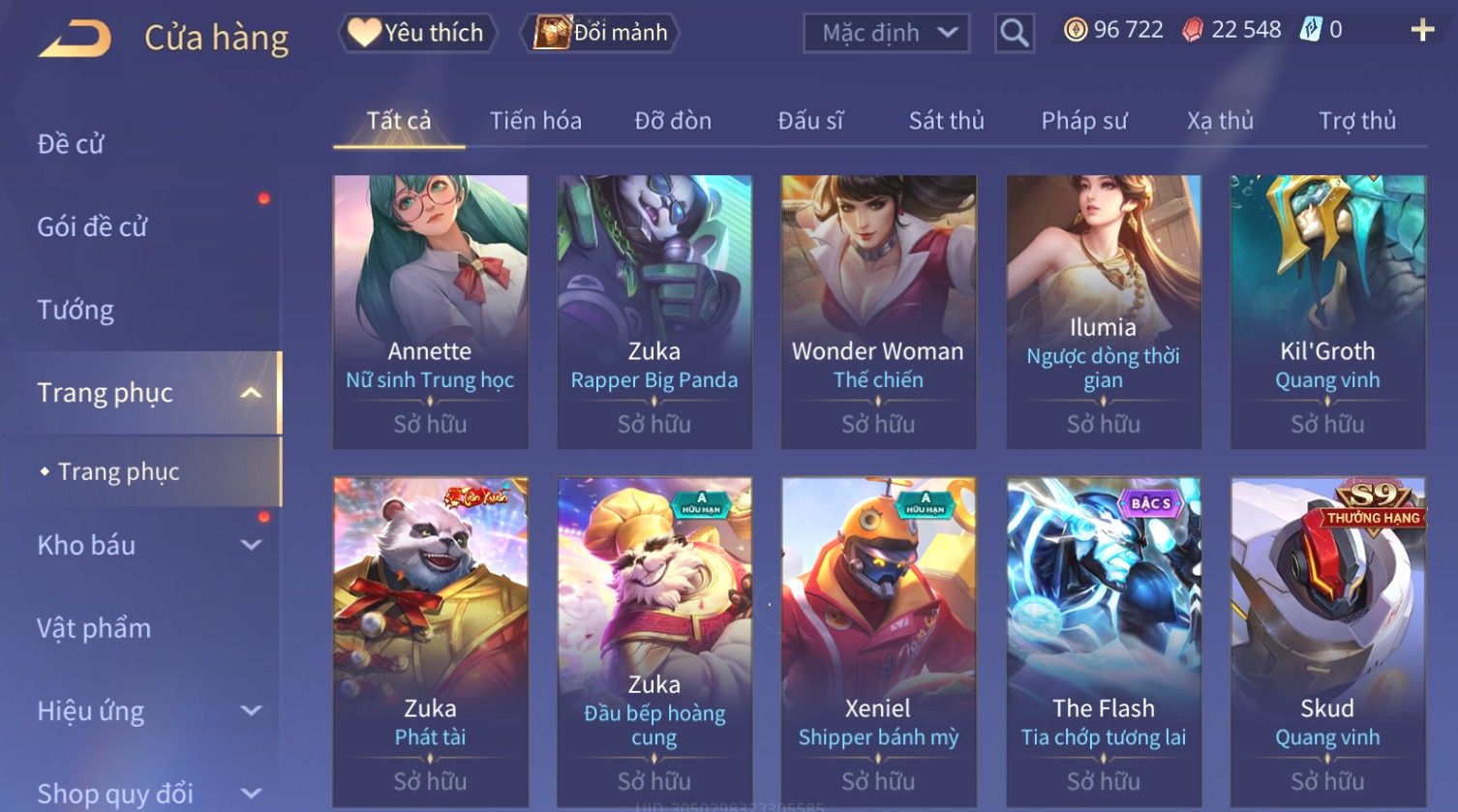Open The Flash Tia chớp tương lai card
Image resolution: width=1458 pixels, height=812 pixels.
click(1104, 642)
